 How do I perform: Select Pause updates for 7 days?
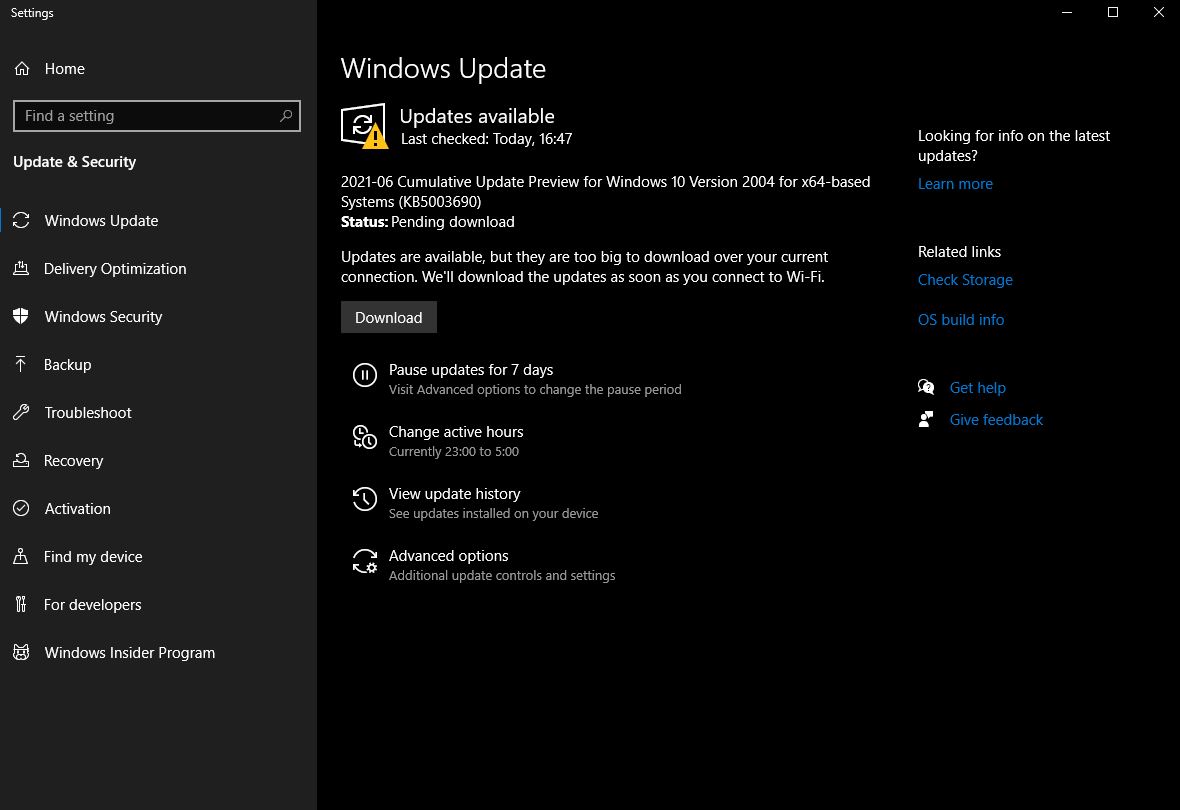(x=470, y=370)
